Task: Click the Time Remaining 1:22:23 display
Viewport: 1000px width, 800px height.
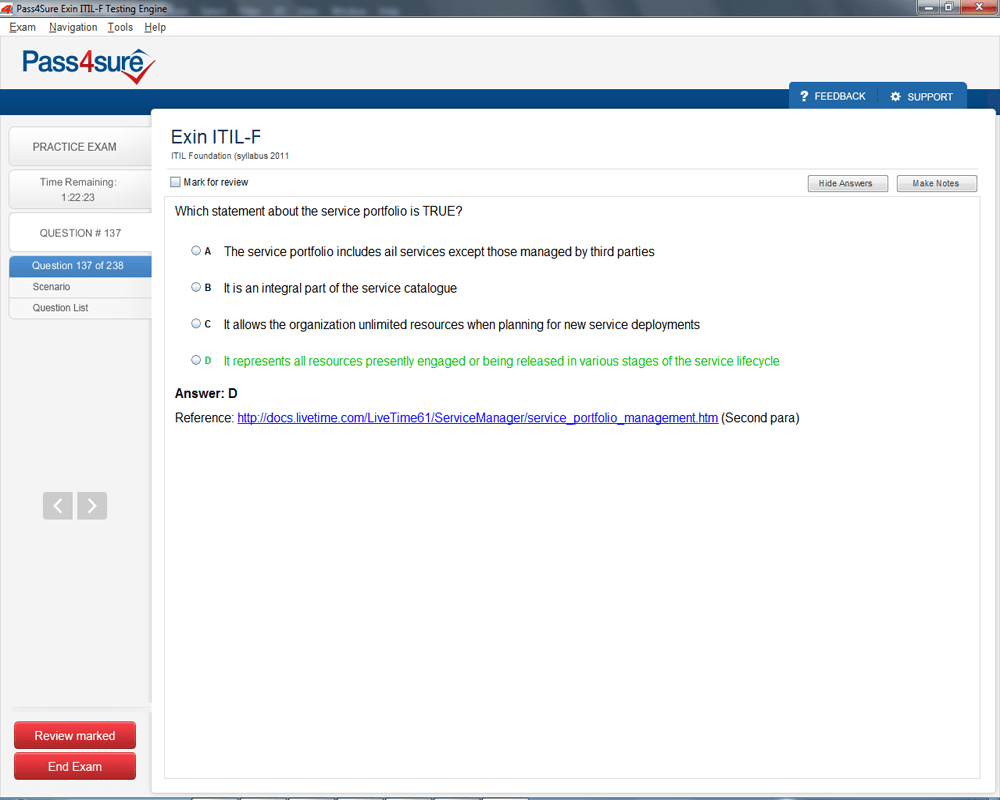Action: 80,189
